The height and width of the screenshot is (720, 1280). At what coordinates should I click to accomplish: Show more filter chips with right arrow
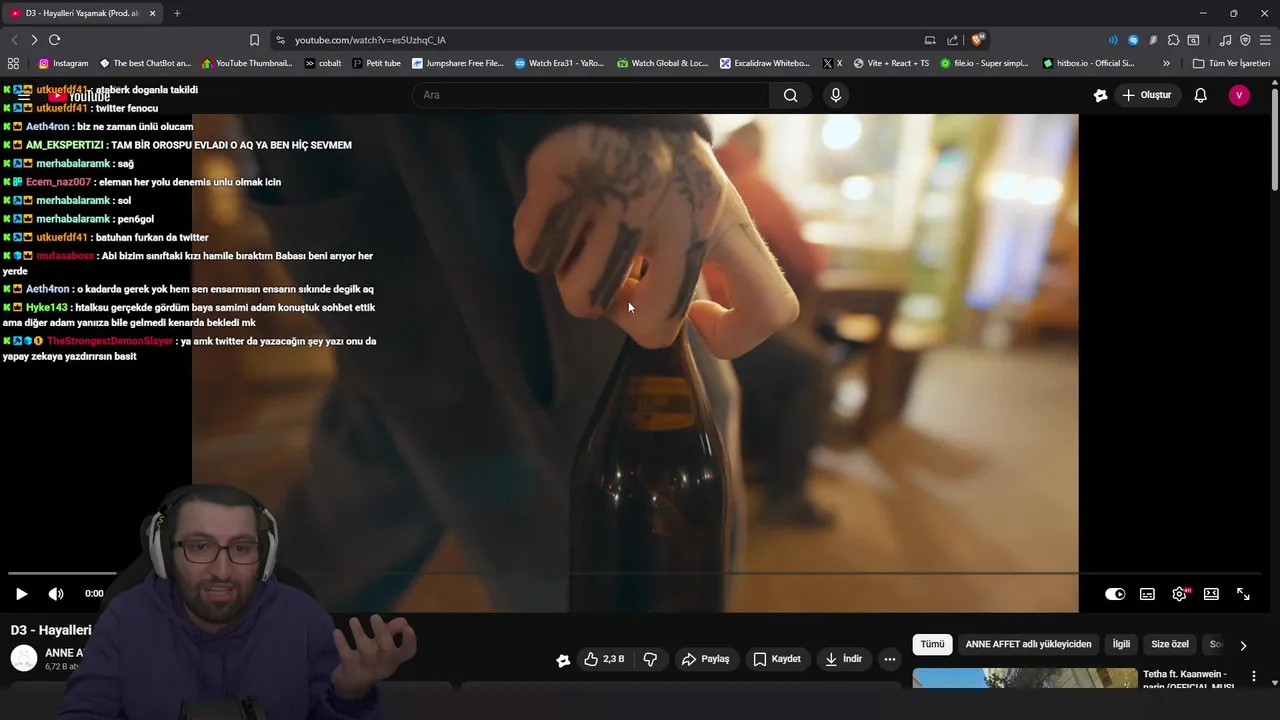[x=1243, y=646]
